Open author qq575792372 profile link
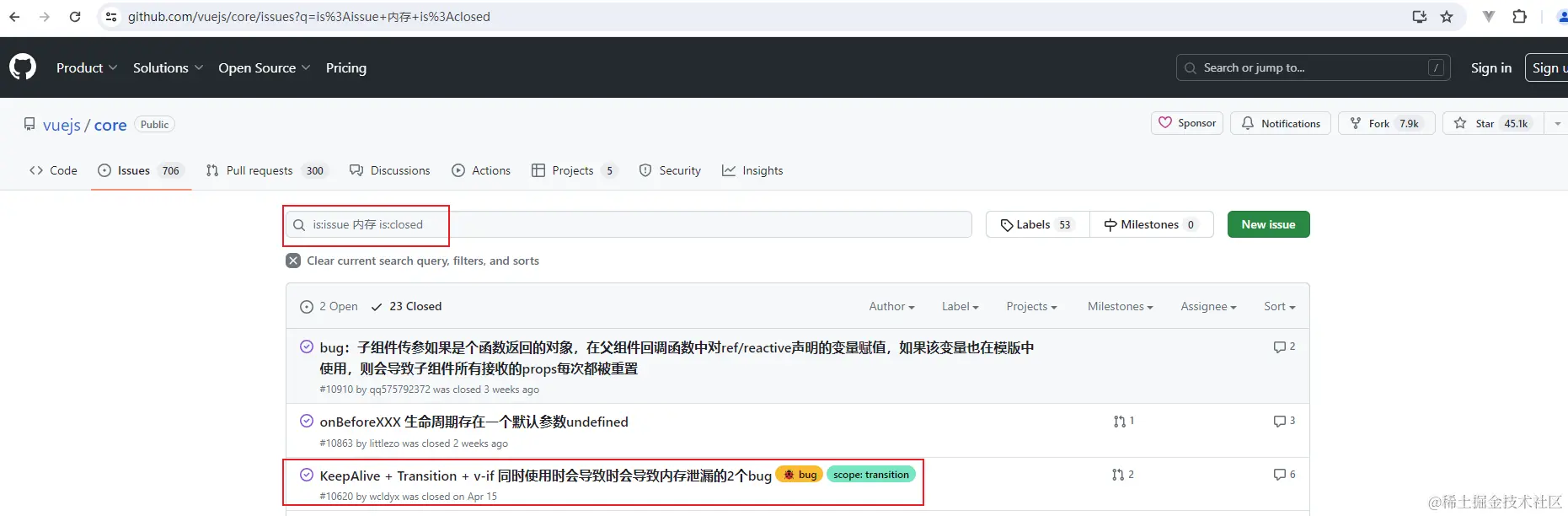Screen dimensions: 1568x516 399,390
